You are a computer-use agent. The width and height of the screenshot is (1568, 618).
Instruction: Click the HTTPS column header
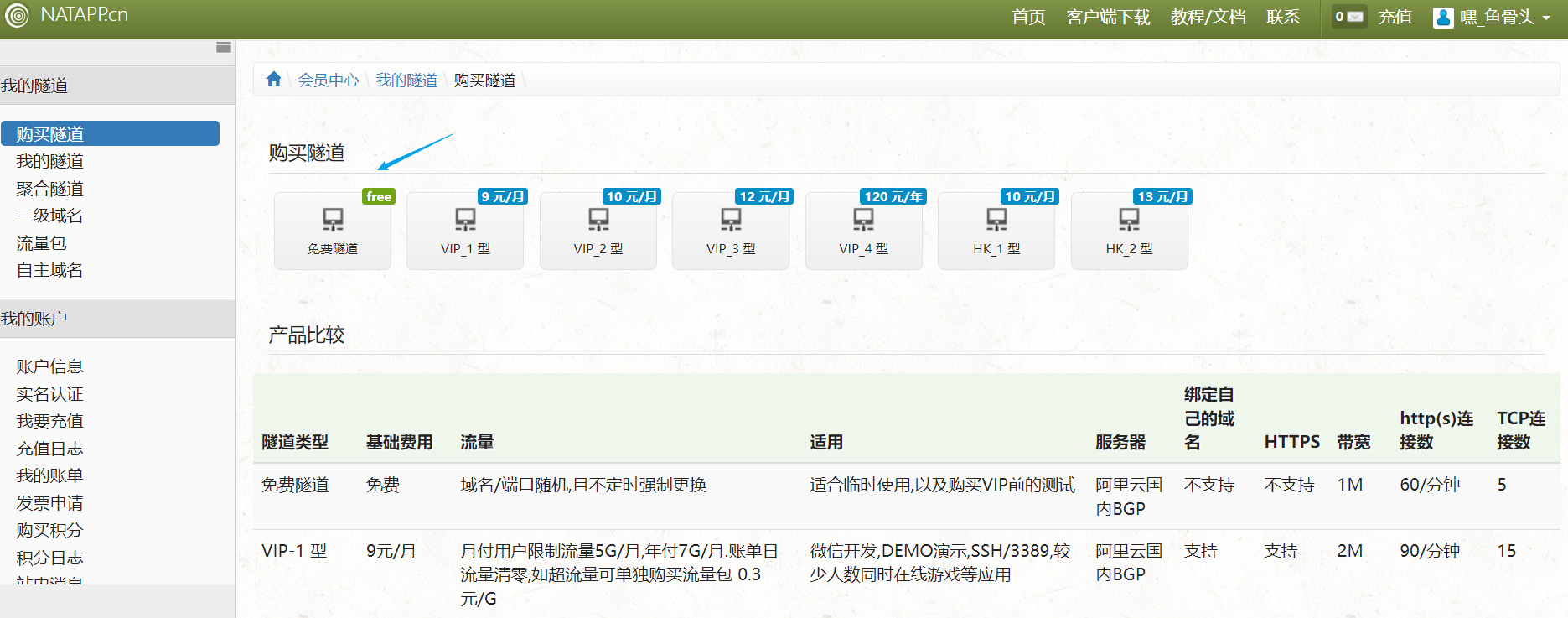coord(1292,442)
